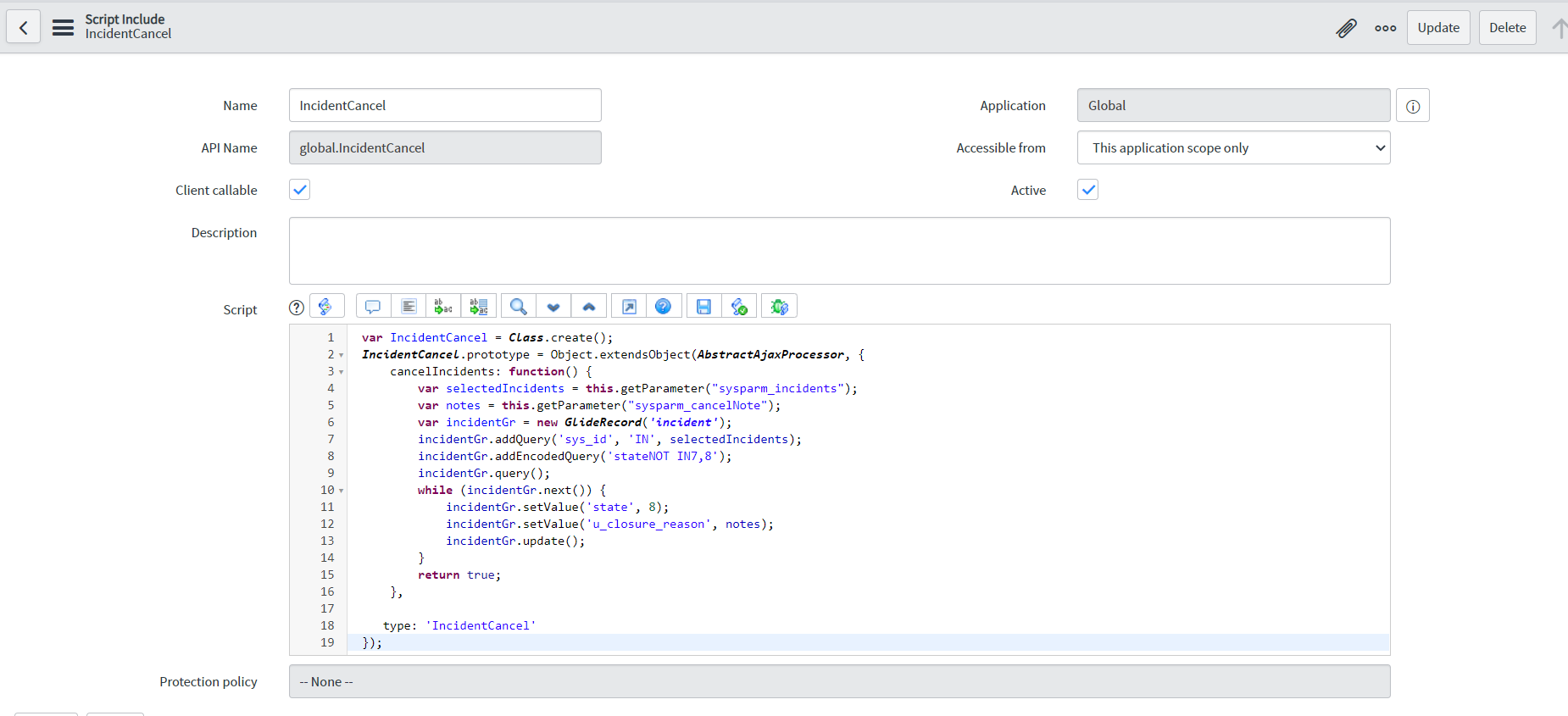
Task: Save script using floppy disk icon
Action: [703, 307]
